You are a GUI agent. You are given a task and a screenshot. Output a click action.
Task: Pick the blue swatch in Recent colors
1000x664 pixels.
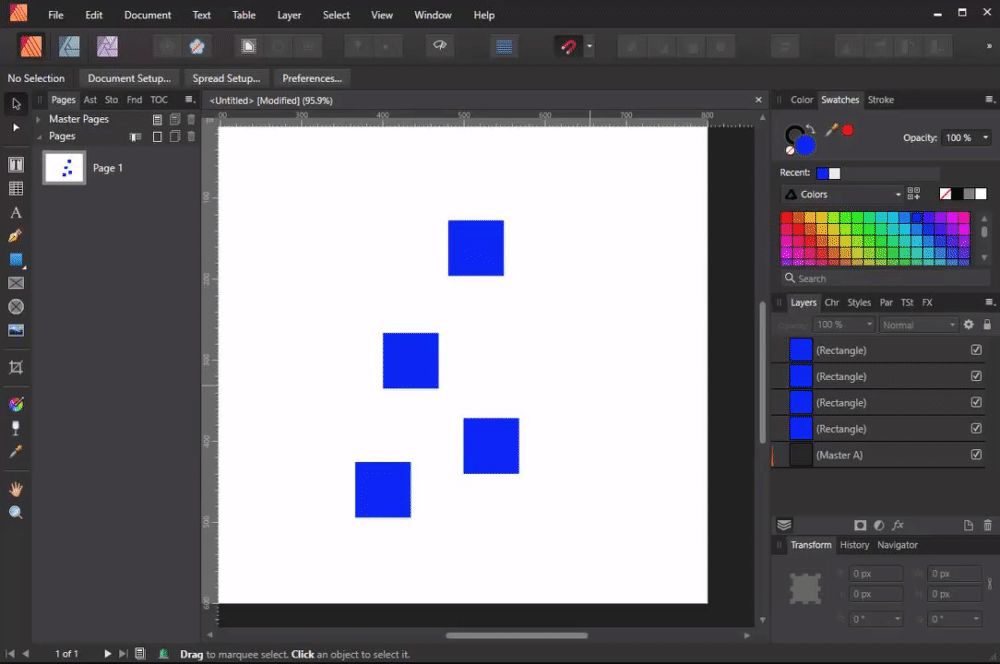822,173
